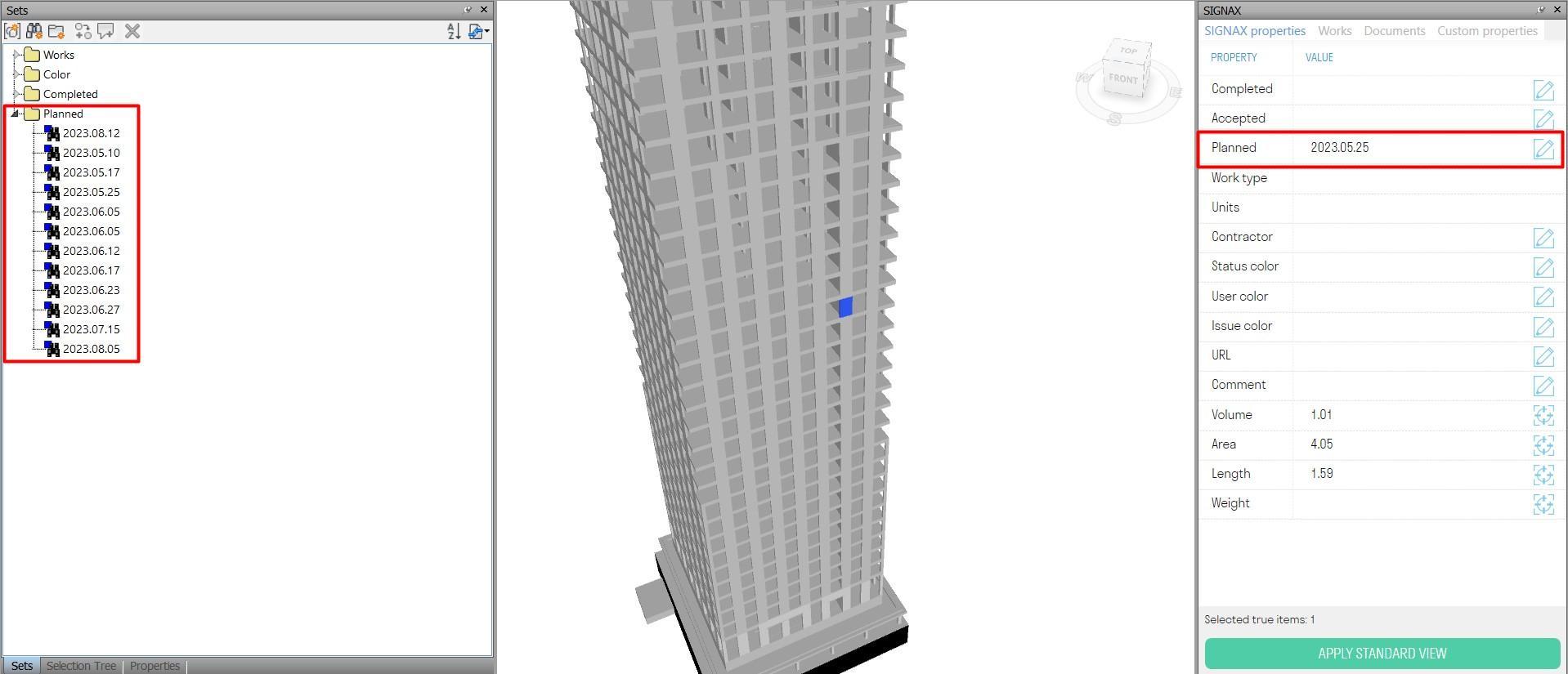The image size is (1568, 674).
Task: Switch to the Selection Tree tab
Action: (x=81, y=666)
